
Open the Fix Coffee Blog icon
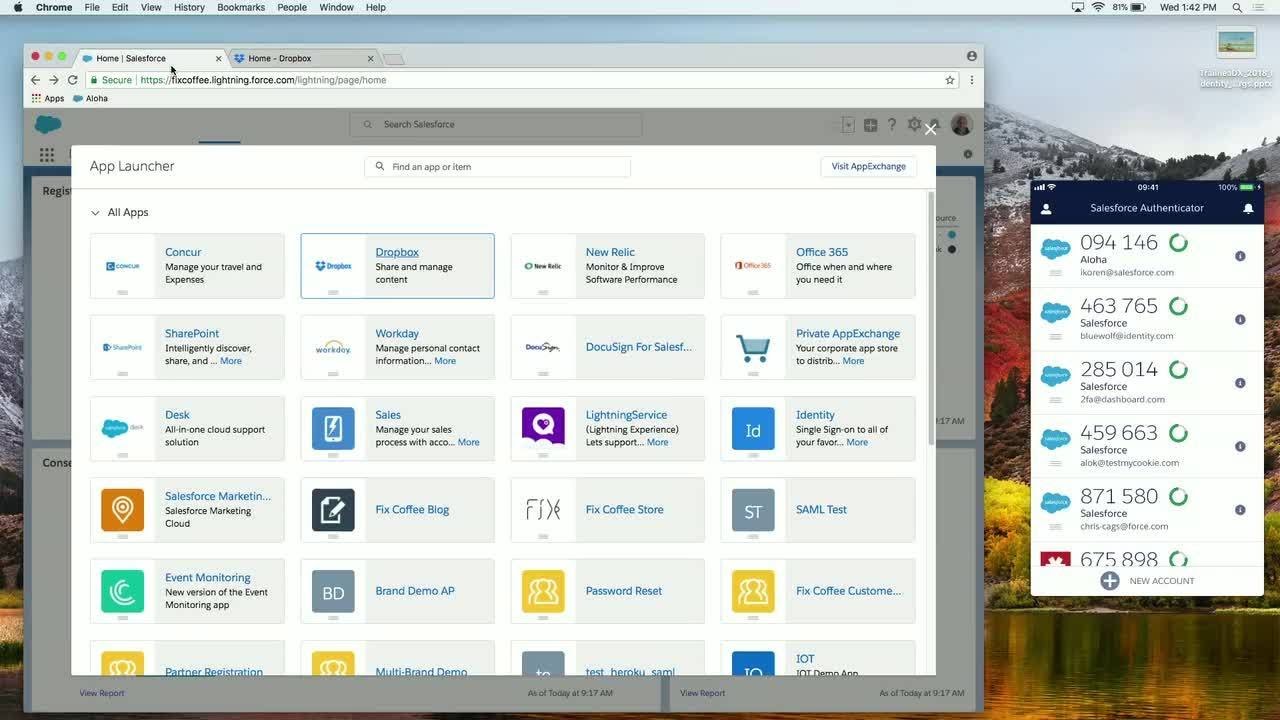333,509
